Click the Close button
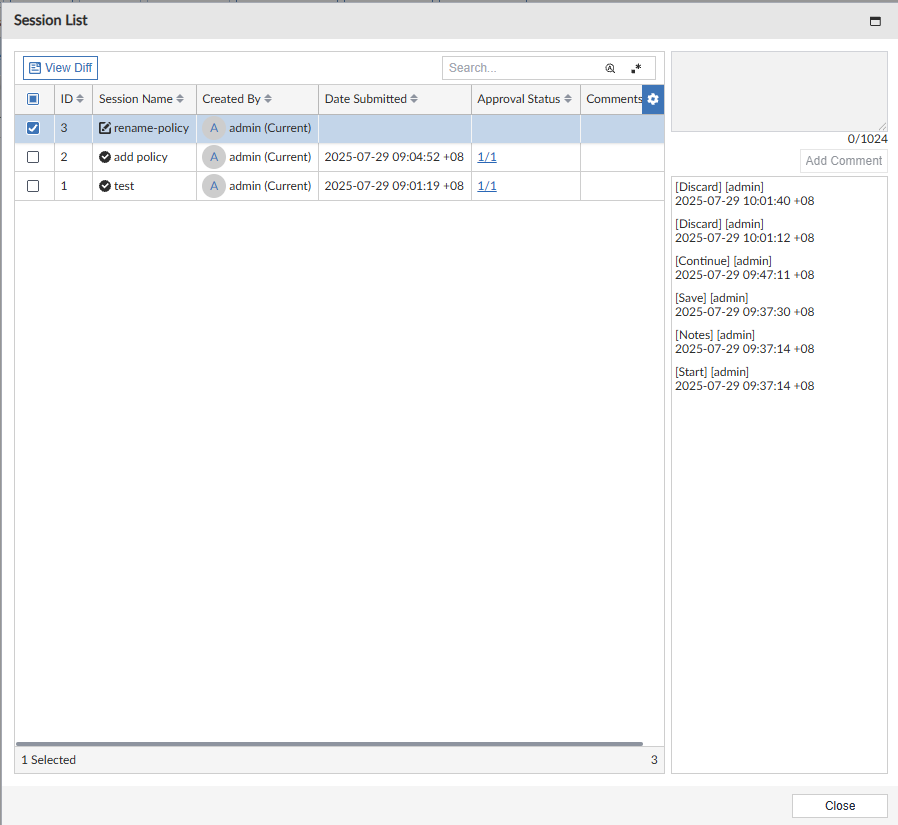 pyautogui.click(x=840, y=806)
